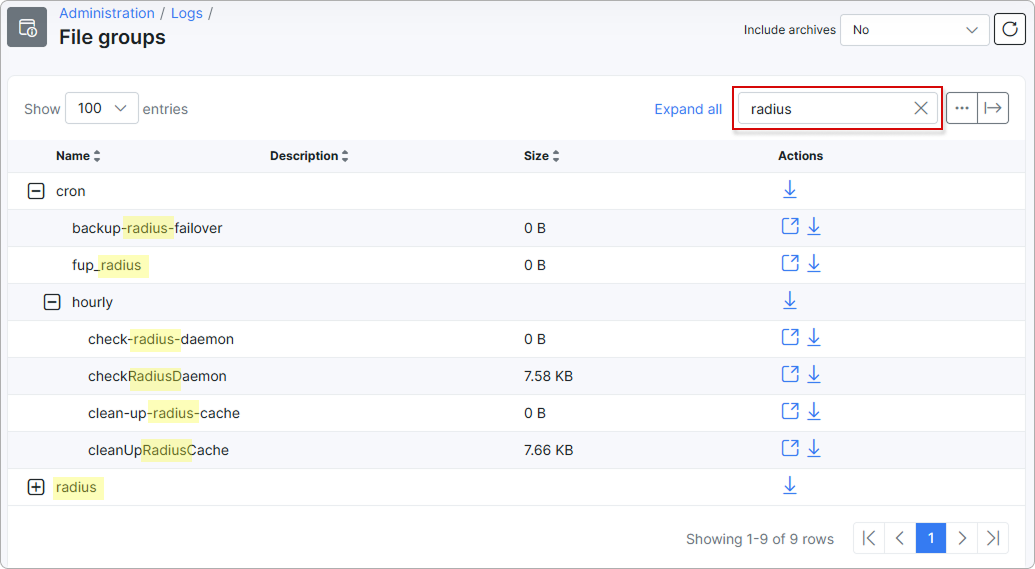Screen dimensions: 1035x569
Task: Collapse the hourly subgroup
Action: coord(51,302)
